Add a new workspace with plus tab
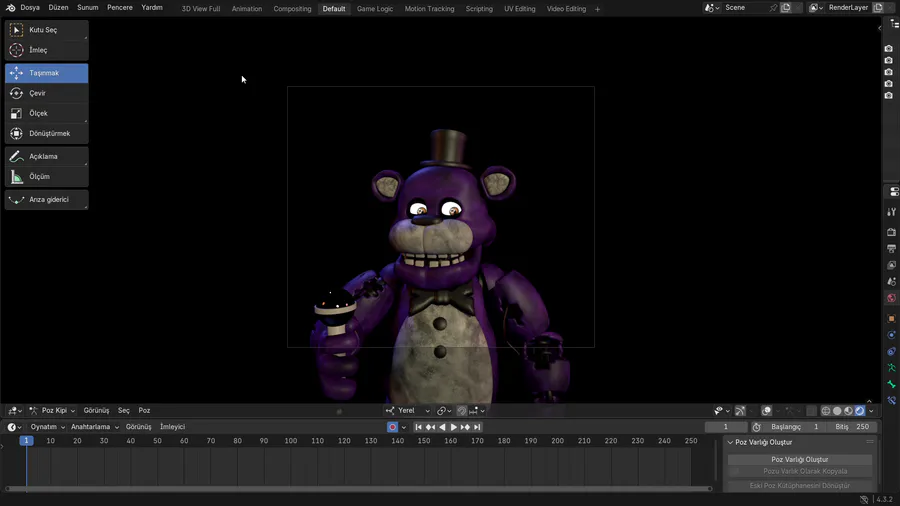Image resolution: width=900 pixels, height=506 pixels. pyautogui.click(x=597, y=9)
